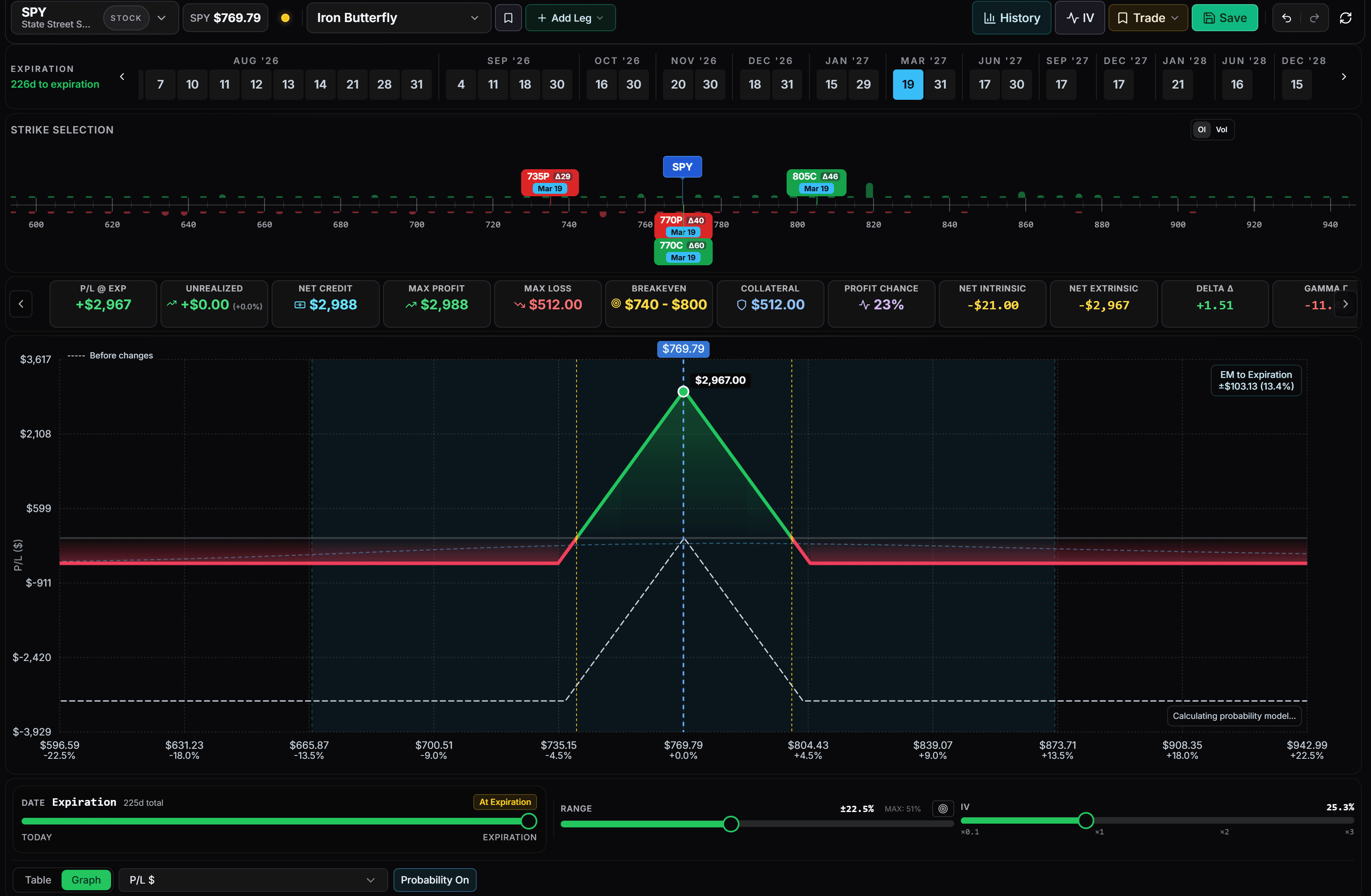Click the date slider handle at Expiration
1371x896 pixels.
click(x=528, y=821)
